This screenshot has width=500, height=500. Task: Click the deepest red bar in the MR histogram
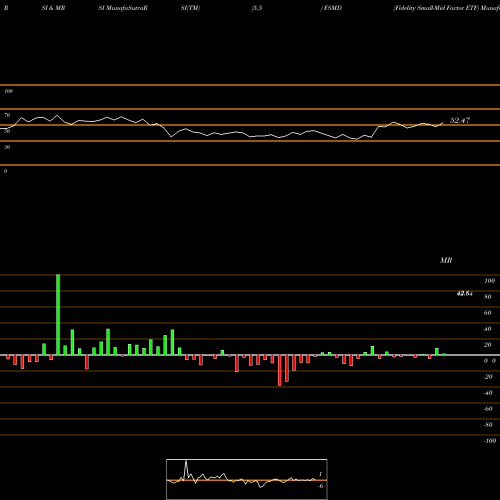pos(280,370)
